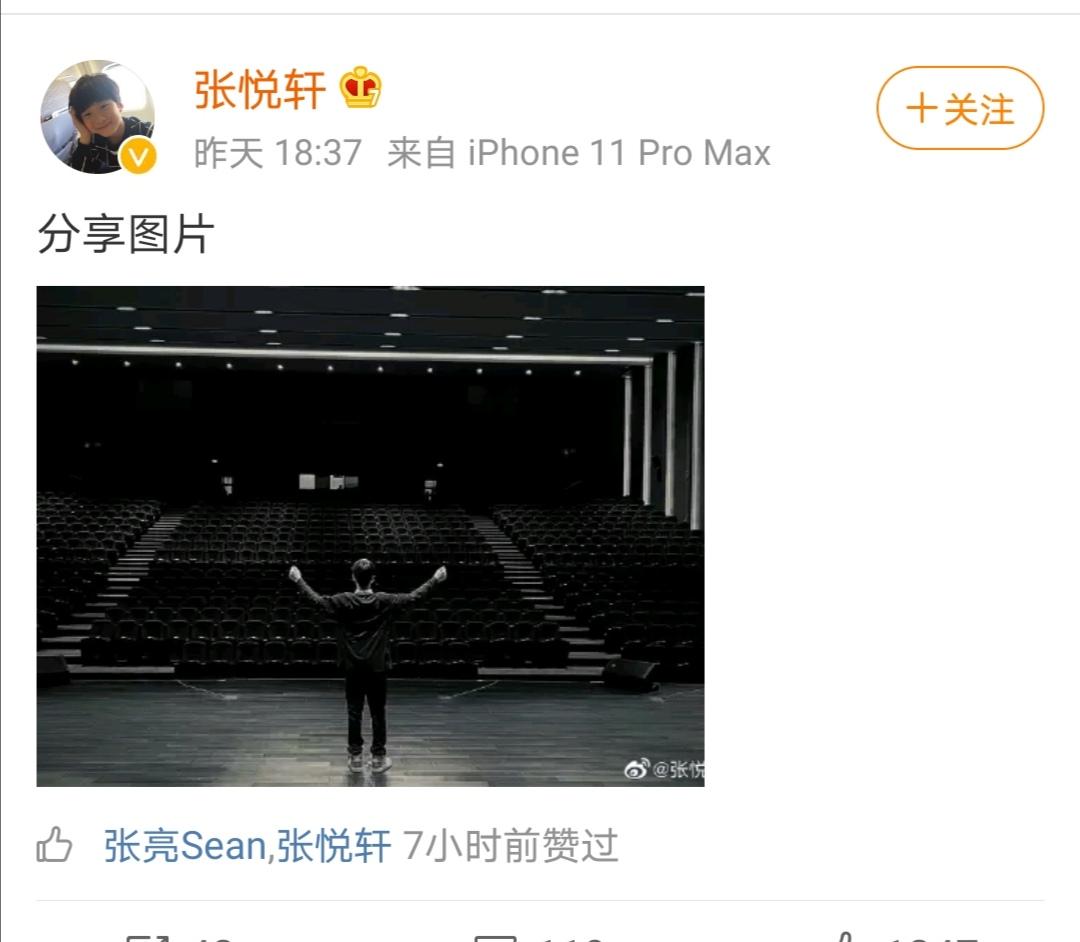Open the 张悦轩 username link
Viewport: 1080px width, 942px height.
[260, 90]
